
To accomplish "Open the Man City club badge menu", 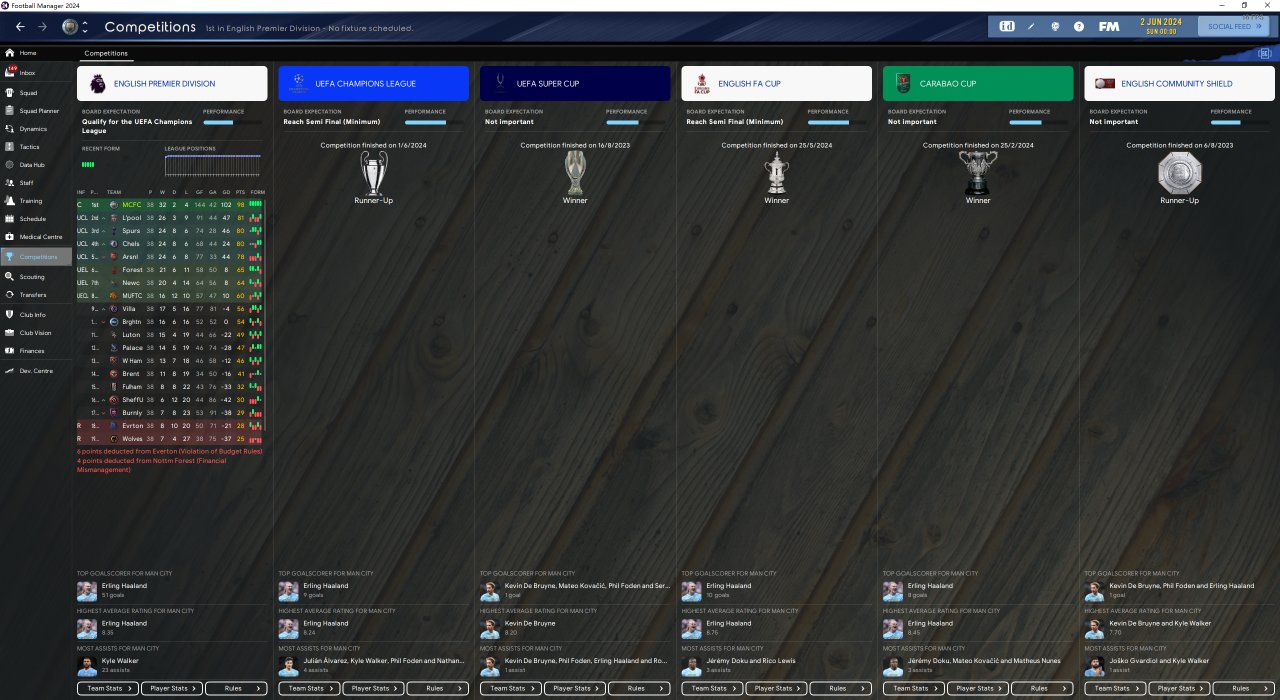I will click(75, 27).
